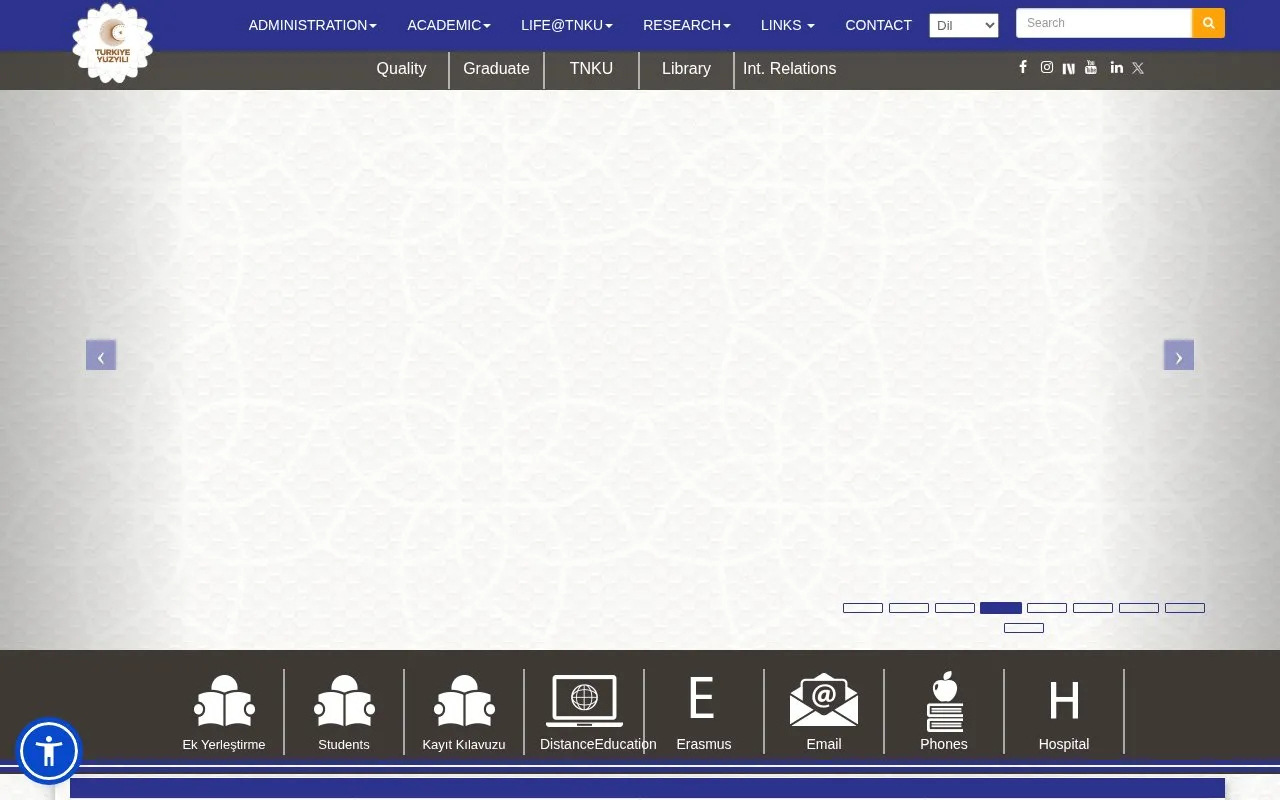The width and height of the screenshot is (1280, 800).
Task: Open the Phones apple-and-books icon
Action: 944,701
